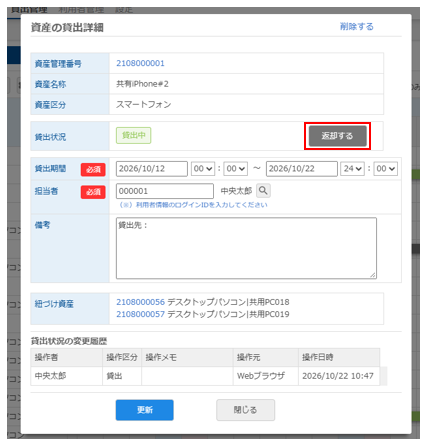Click the 担当者 ID field 000001
This screenshot has width=431, height=446.
coord(165,191)
